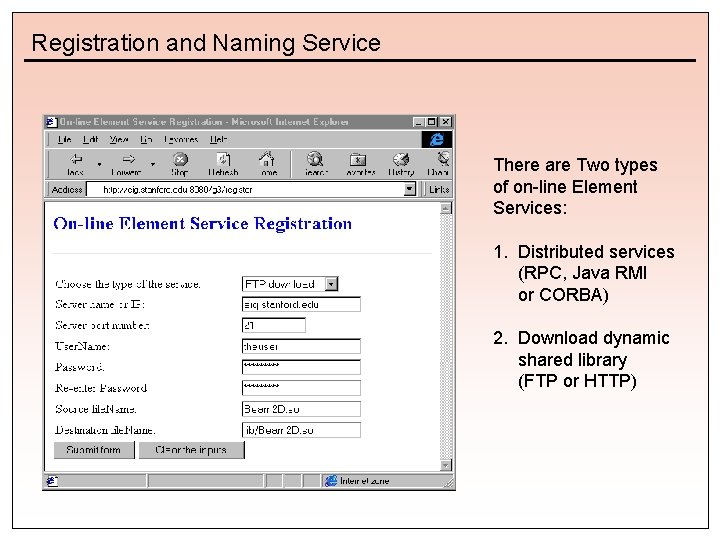Click the scrollbar up arrow
This screenshot has height=540, width=720.
(x=445, y=208)
